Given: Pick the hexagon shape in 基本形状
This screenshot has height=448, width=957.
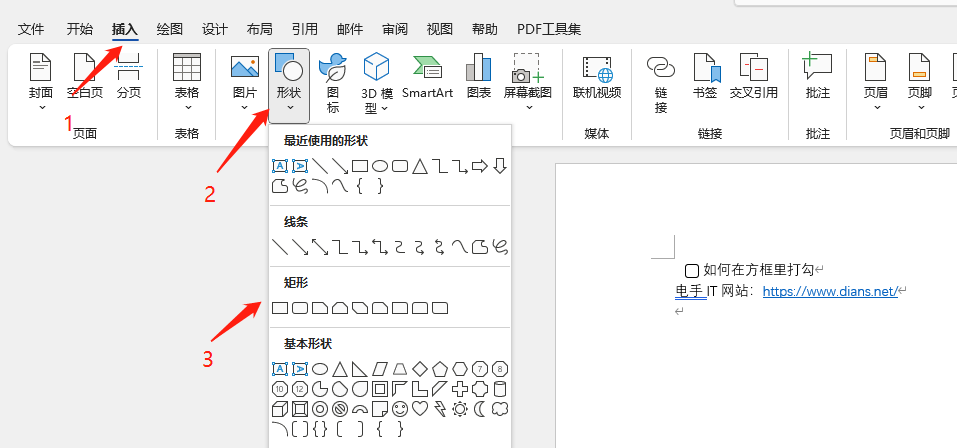Looking at the screenshot, I should tap(460, 369).
